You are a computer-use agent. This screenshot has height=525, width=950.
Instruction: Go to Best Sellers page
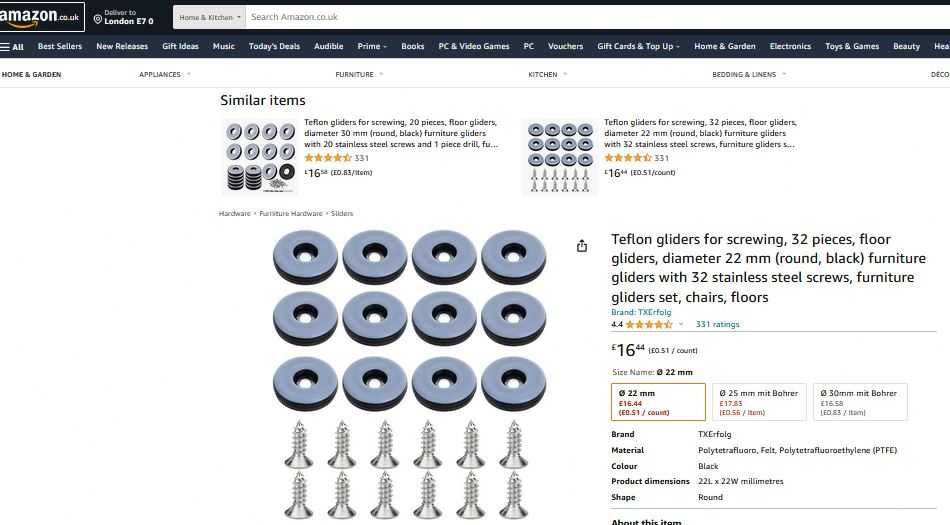click(x=60, y=47)
